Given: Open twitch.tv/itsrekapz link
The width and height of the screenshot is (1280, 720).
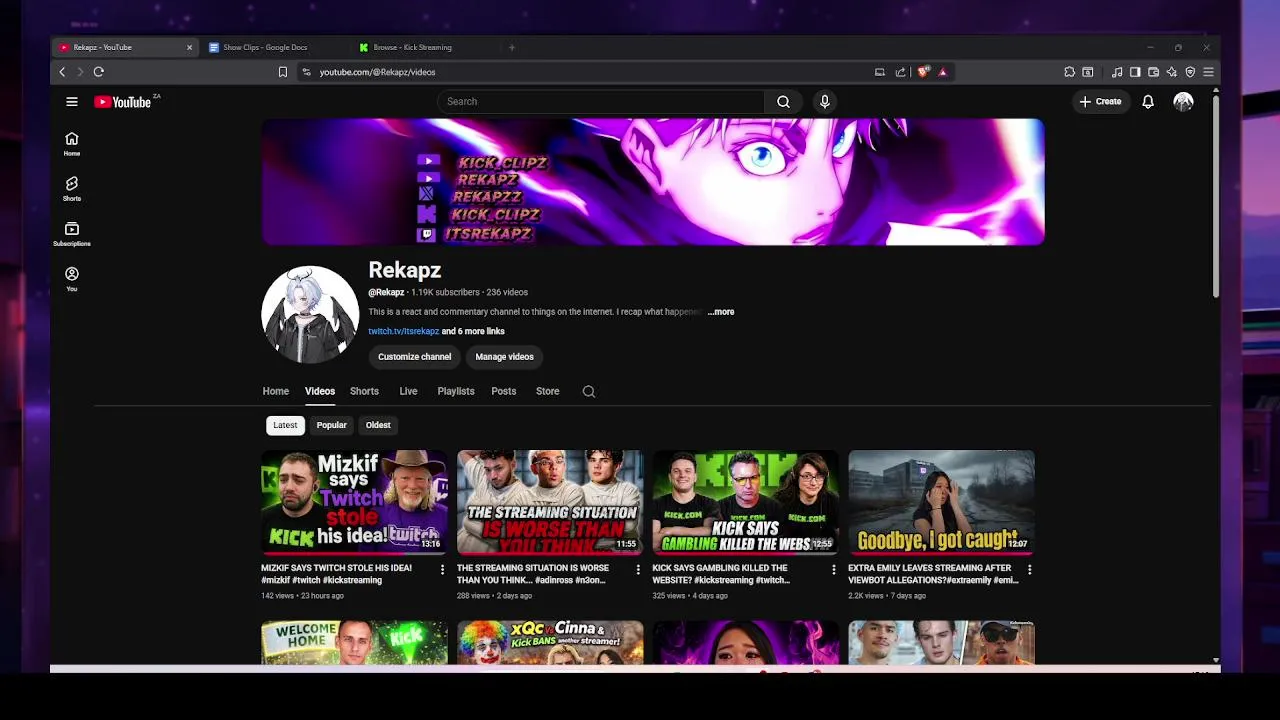Looking at the screenshot, I should 404,331.
